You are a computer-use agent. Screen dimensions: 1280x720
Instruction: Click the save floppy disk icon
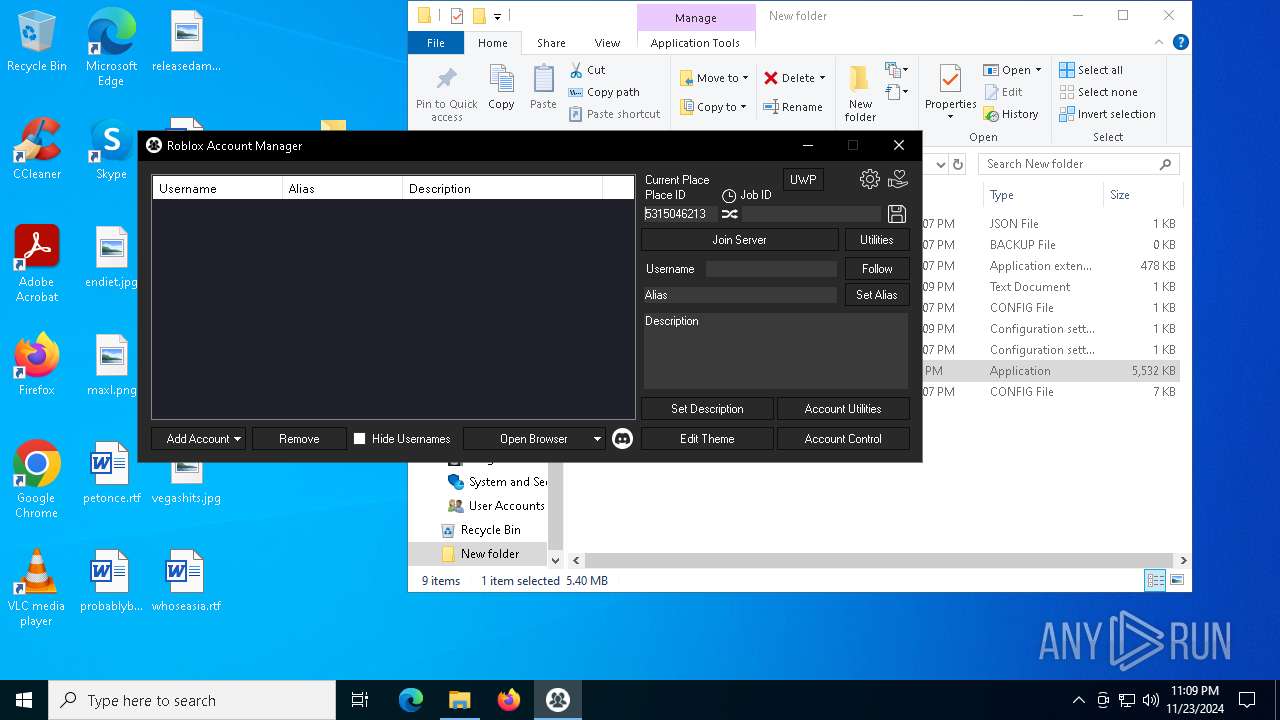(897, 214)
